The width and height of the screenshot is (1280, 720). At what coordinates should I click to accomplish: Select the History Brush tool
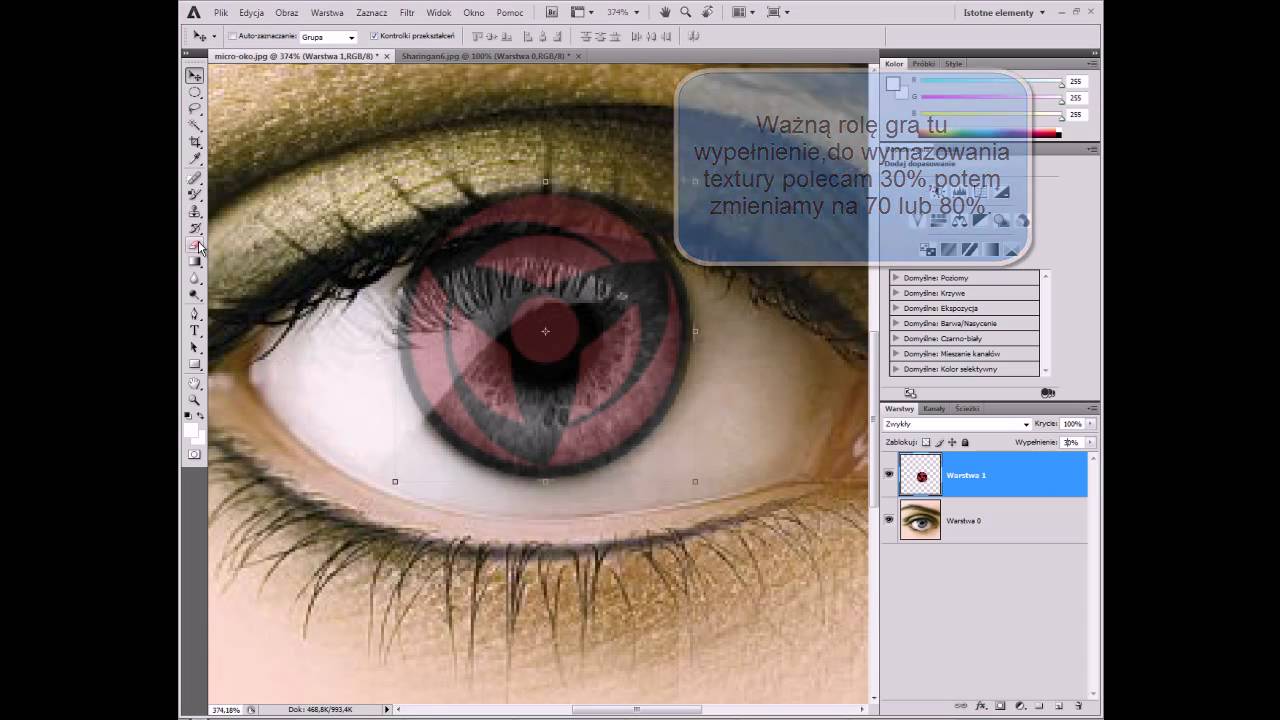(195, 228)
